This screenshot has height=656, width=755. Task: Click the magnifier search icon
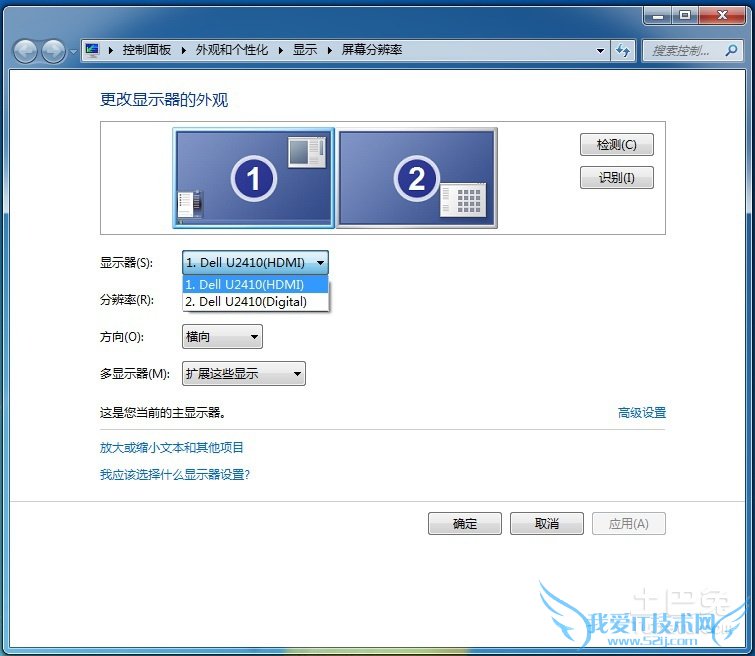(x=731, y=50)
